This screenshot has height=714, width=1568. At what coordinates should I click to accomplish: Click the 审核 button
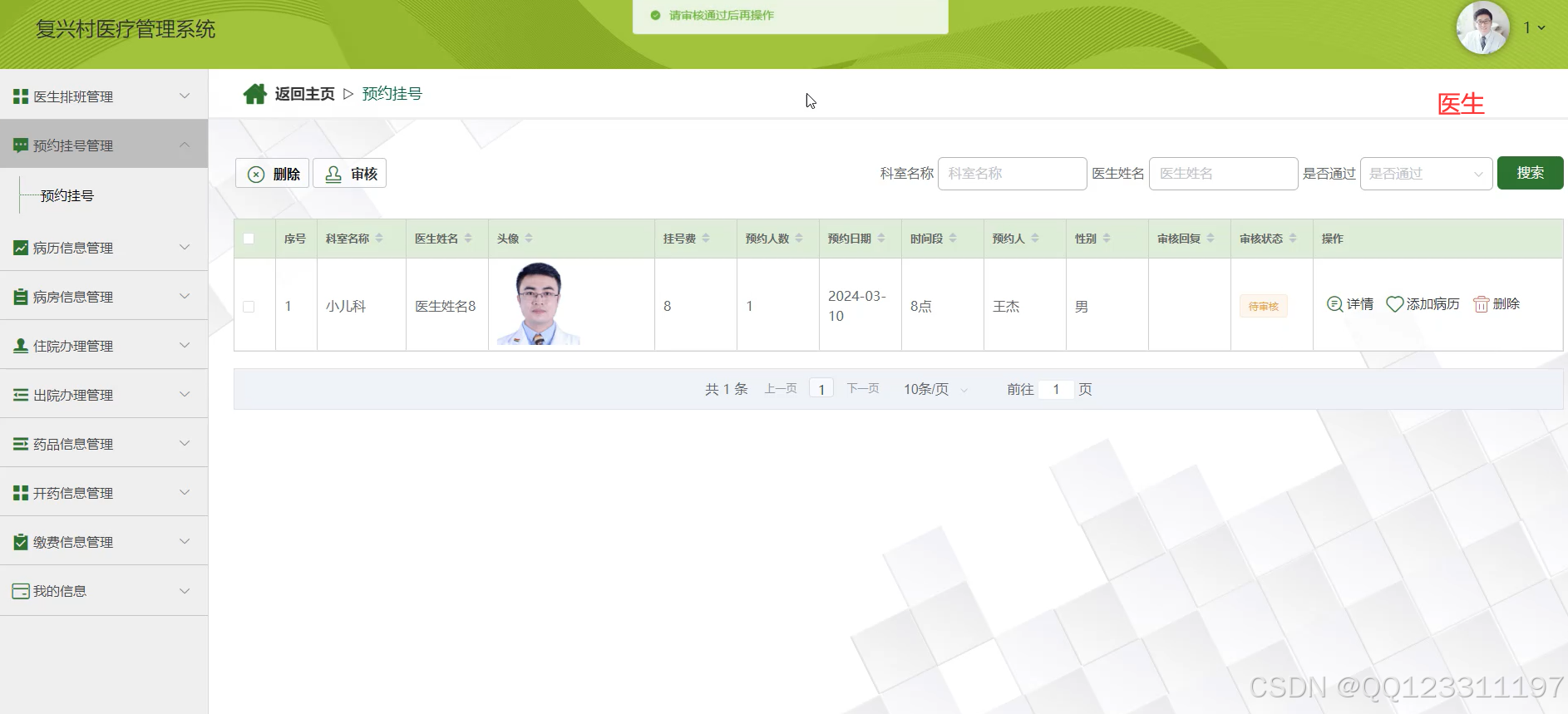click(350, 174)
